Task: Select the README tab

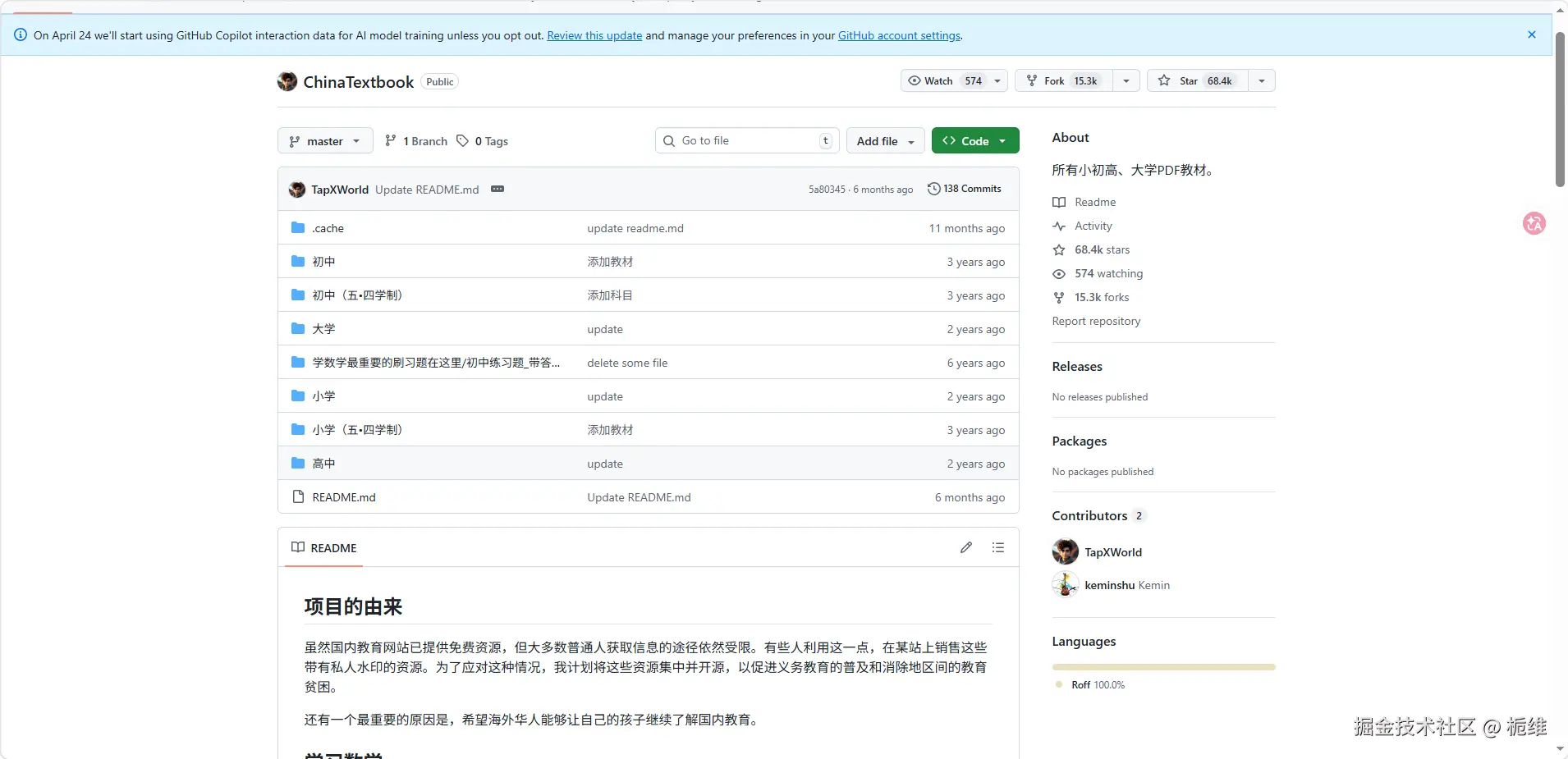Action: [324, 547]
